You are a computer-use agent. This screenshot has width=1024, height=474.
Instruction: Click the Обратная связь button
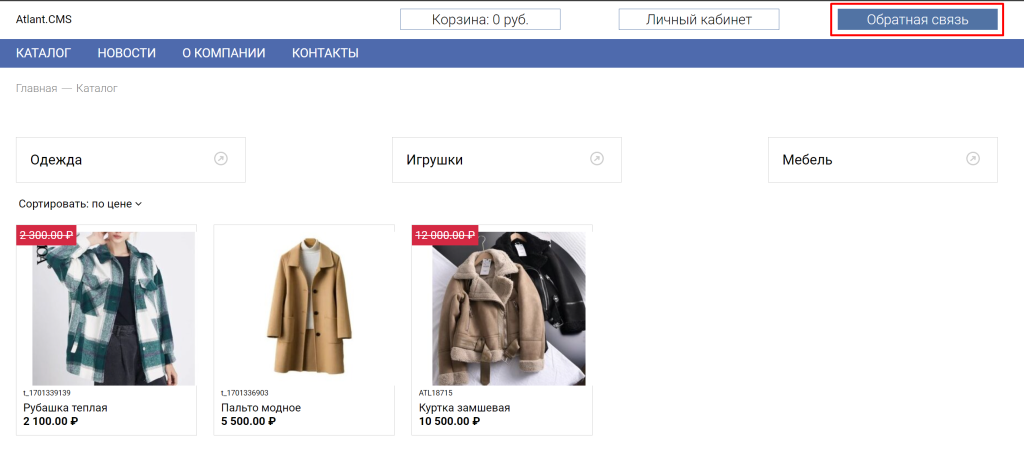pyautogui.click(x=918, y=20)
